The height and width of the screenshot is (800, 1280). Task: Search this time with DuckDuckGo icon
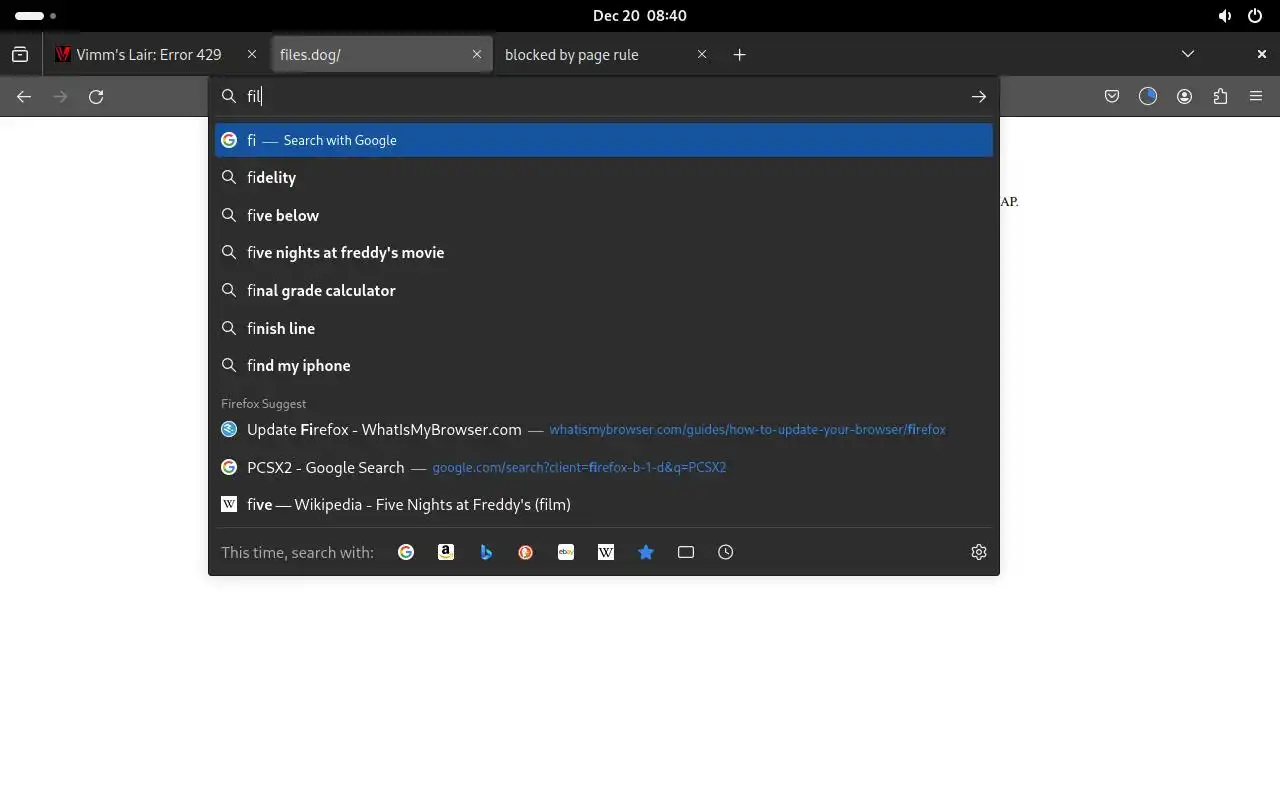[x=526, y=552]
